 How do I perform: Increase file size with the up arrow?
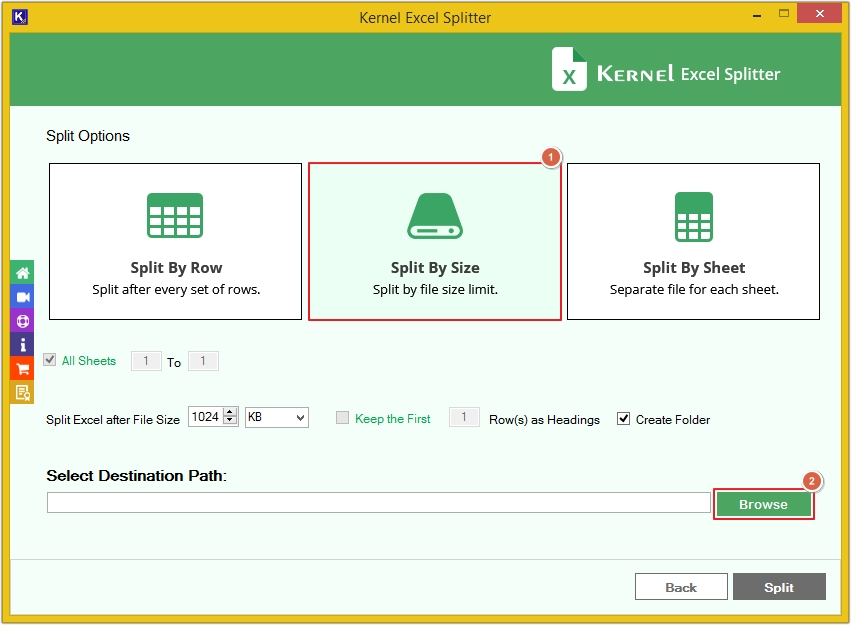230,412
